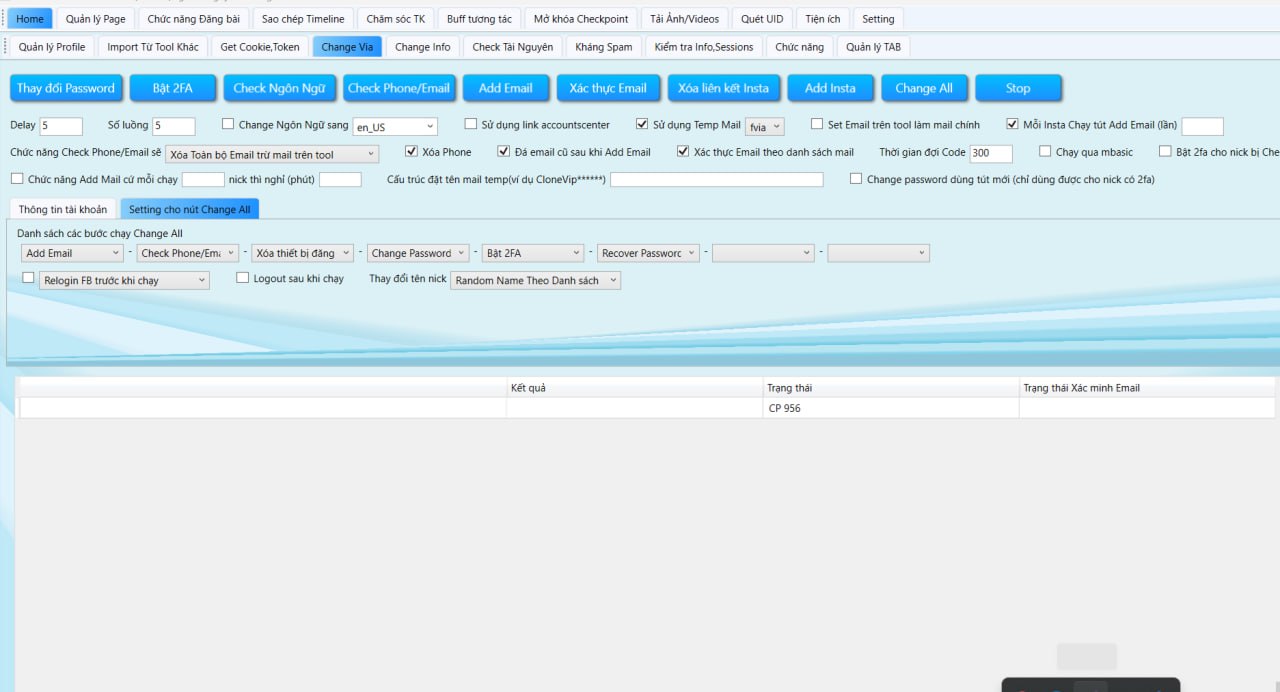Click the Thay đổi Password button

pos(66,88)
